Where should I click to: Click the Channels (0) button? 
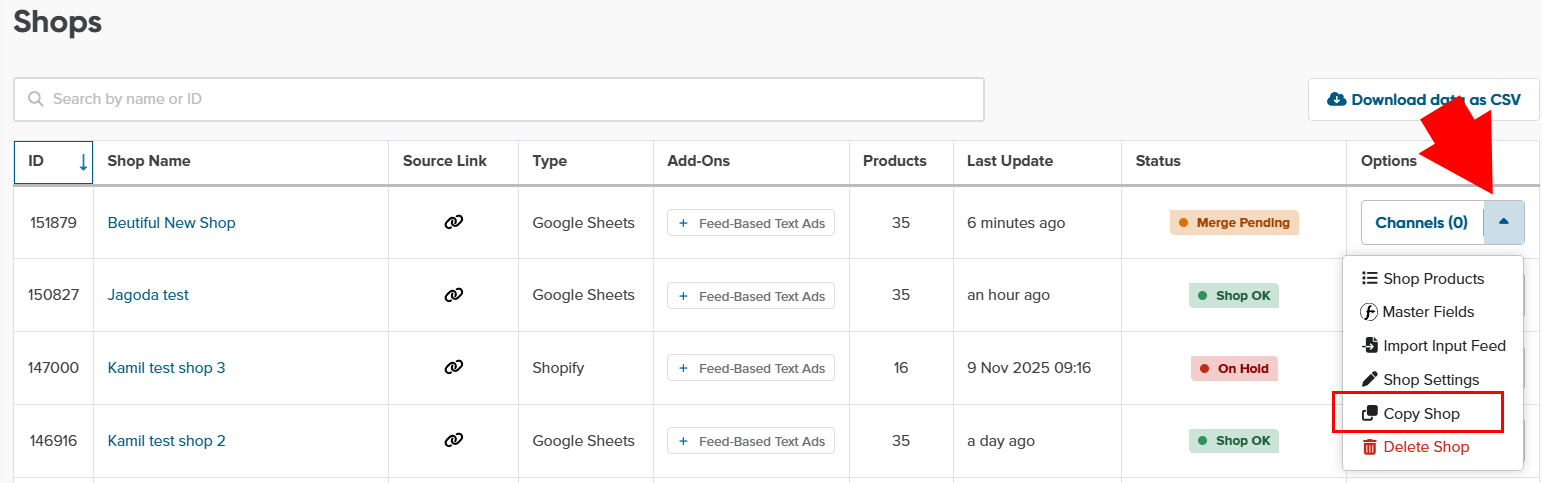pos(1421,223)
